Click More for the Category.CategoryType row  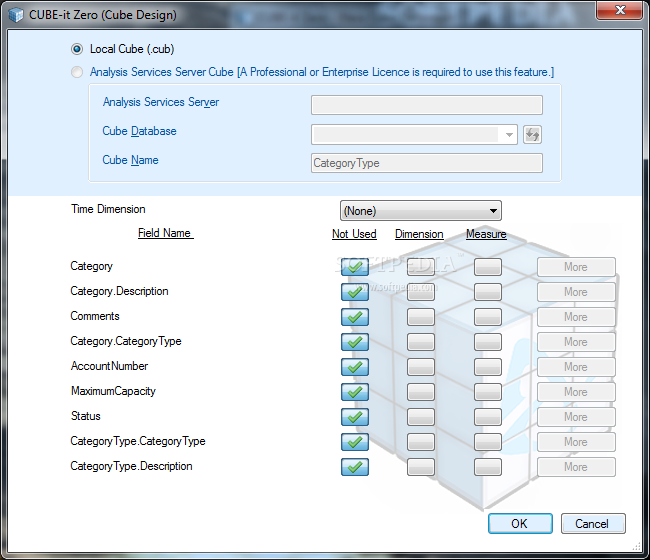[x=576, y=342]
